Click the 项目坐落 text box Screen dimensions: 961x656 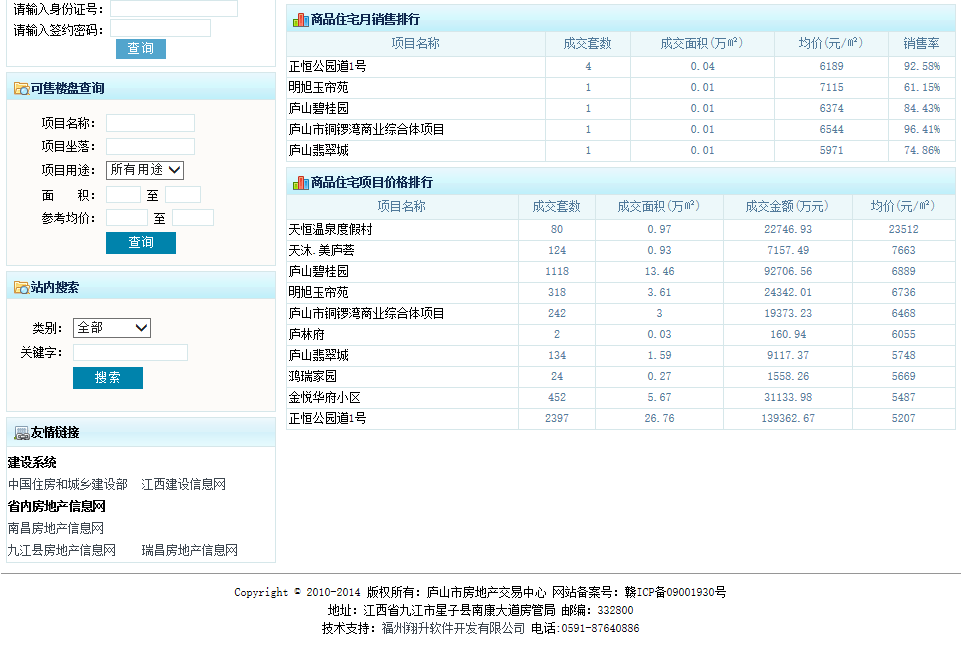tap(150, 146)
